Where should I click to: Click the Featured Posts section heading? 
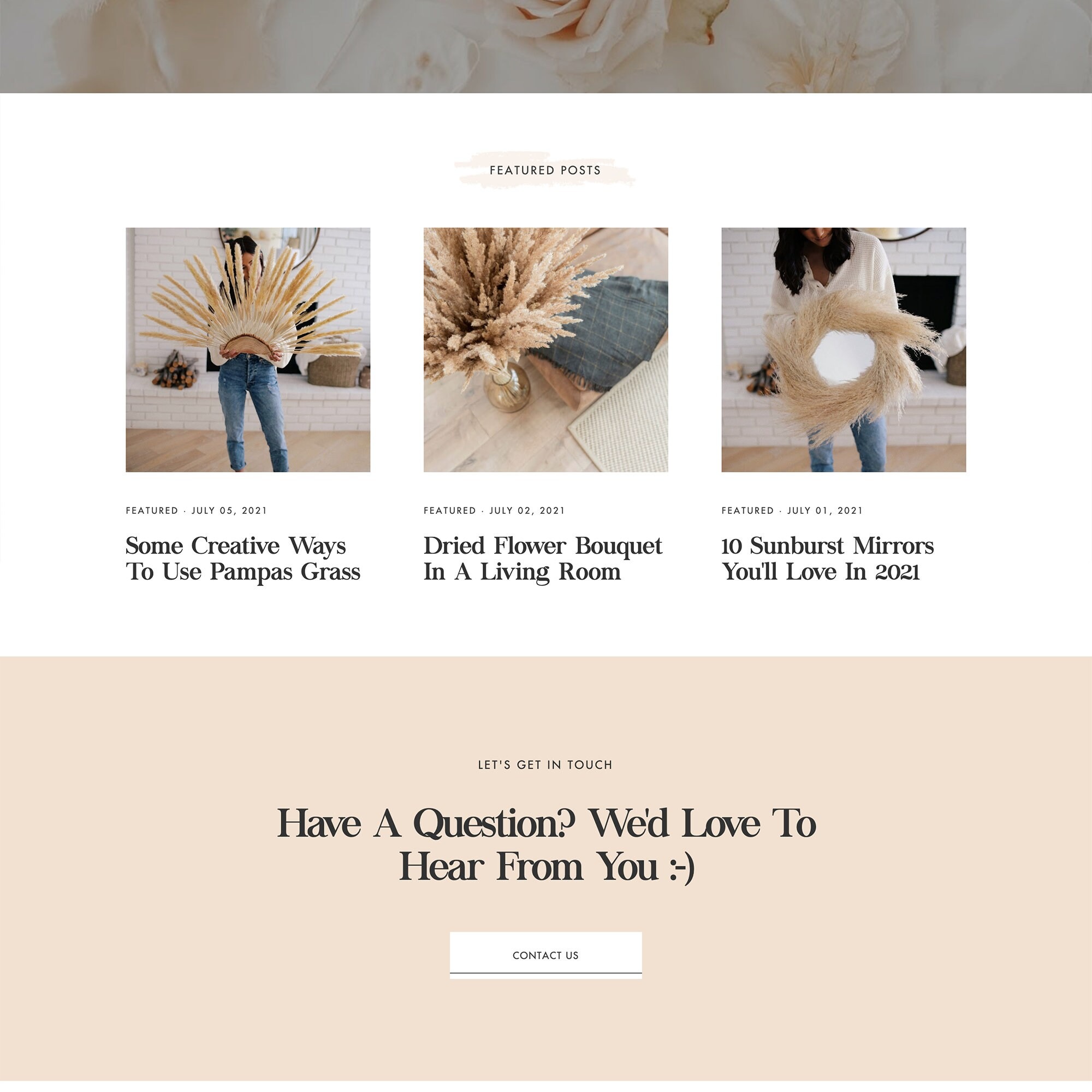click(x=545, y=170)
